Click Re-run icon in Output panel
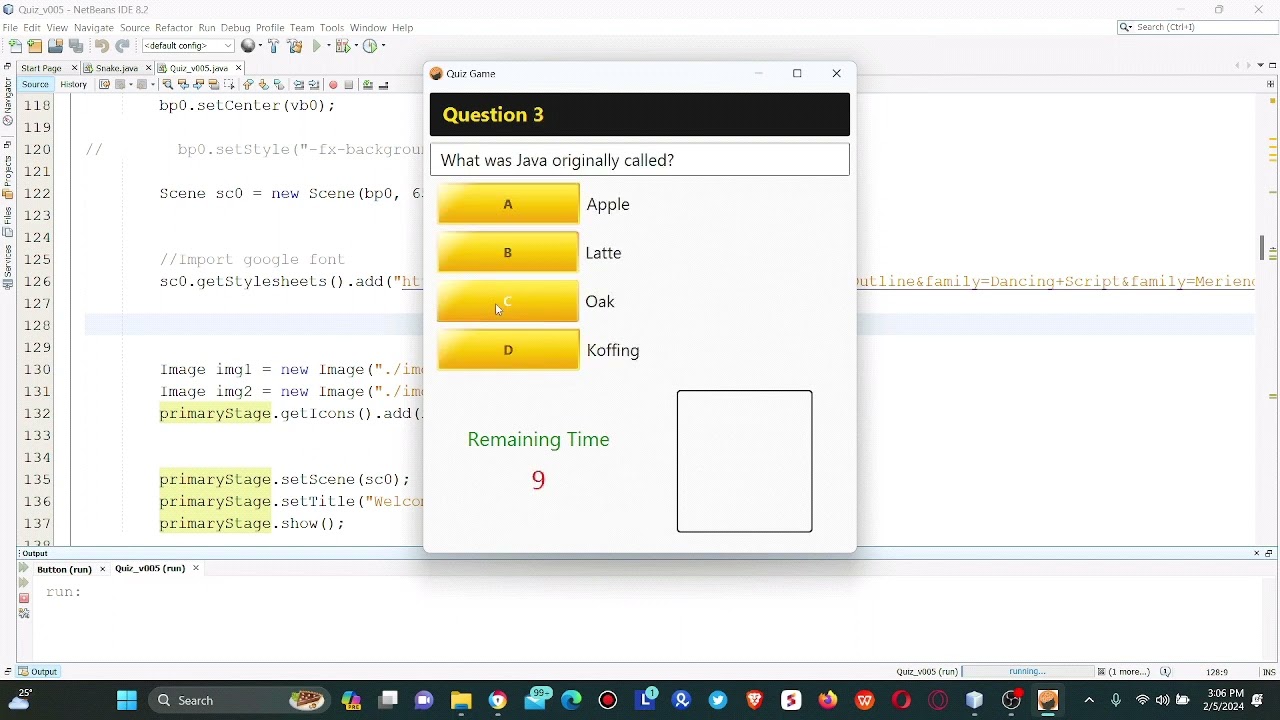Screen dimensions: 1280x720 24,568
